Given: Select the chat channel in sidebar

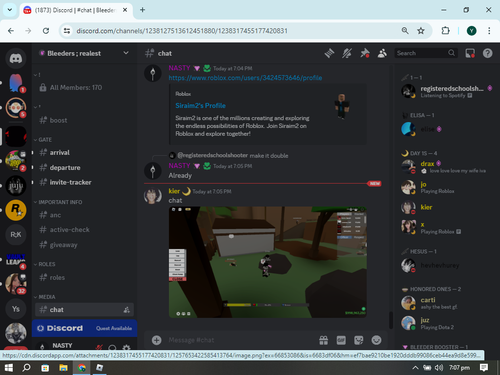Looking at the screenshot, I should (84, 310).
